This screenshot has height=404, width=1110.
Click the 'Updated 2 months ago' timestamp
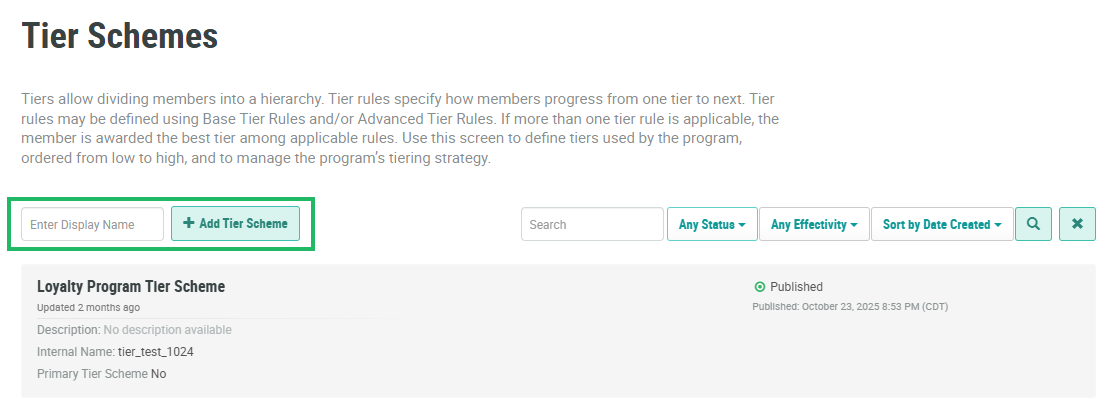[88, 307]
